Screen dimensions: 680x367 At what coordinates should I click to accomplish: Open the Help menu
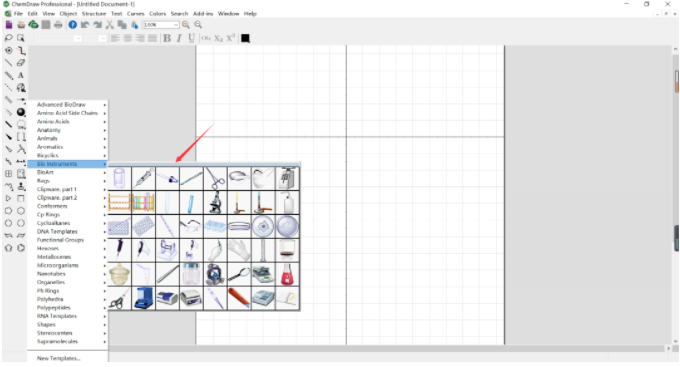point(250,14)
